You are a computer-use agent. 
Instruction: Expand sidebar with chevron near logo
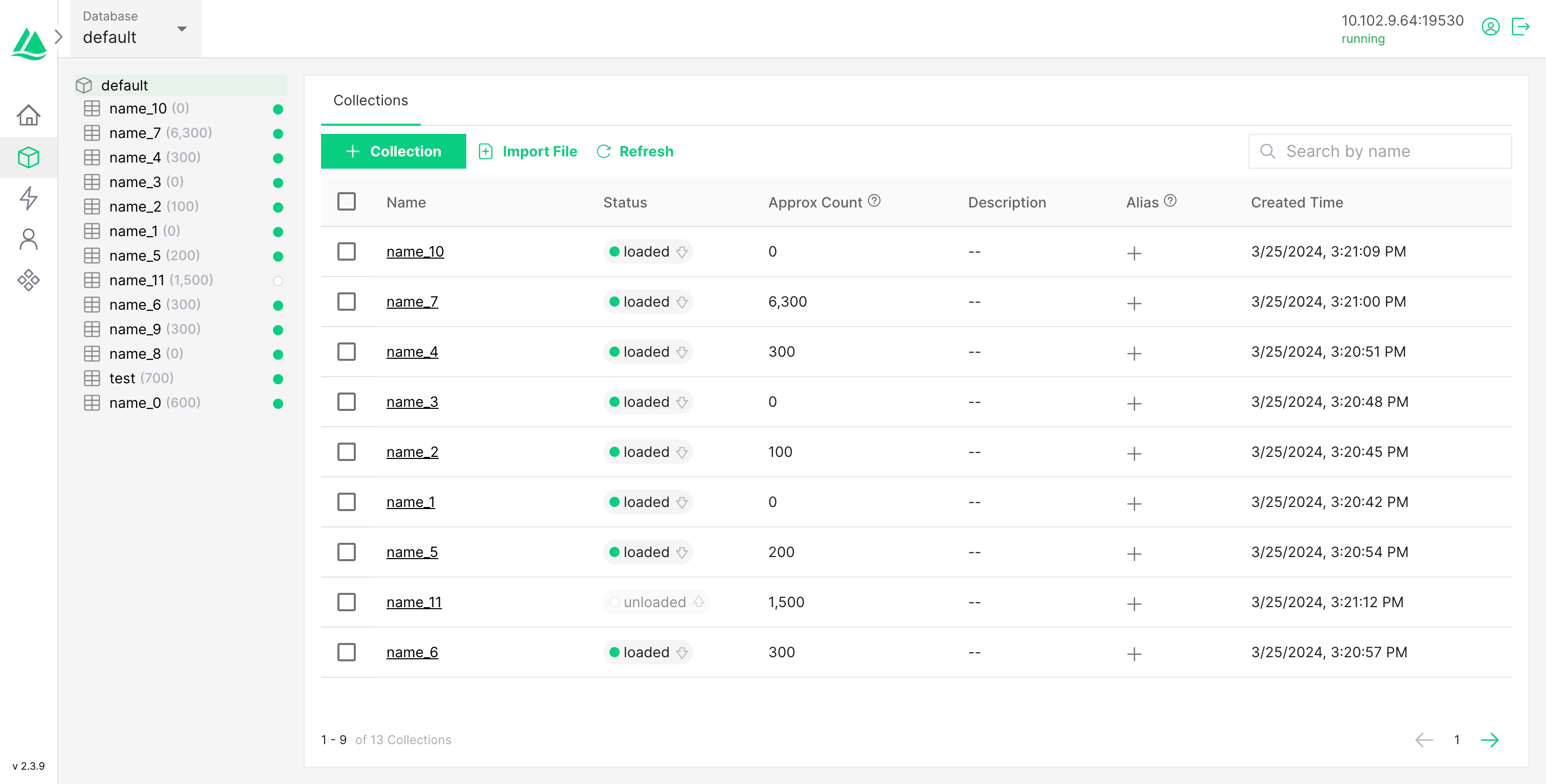coord(58,37)
